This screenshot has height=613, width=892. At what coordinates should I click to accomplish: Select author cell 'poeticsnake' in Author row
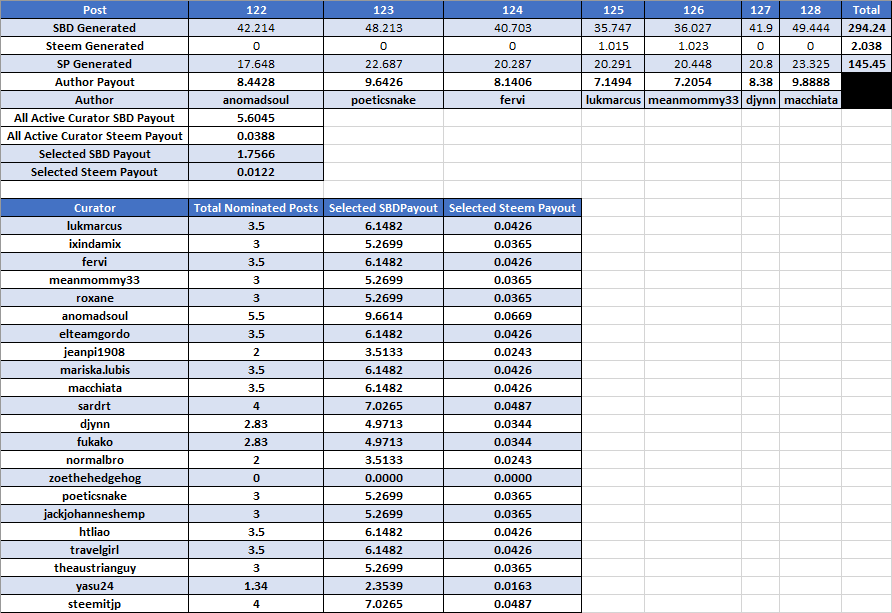(x=383, y=100)
